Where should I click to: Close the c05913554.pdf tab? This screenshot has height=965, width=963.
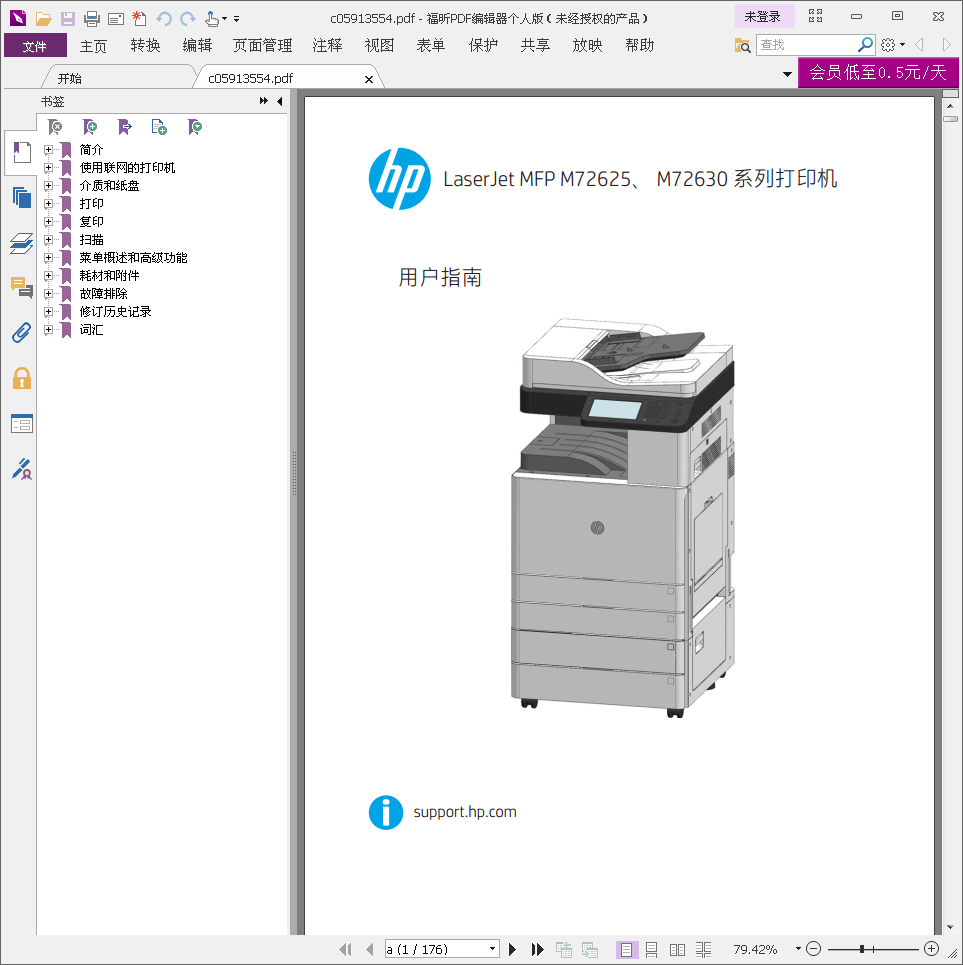tap(369, 79)
